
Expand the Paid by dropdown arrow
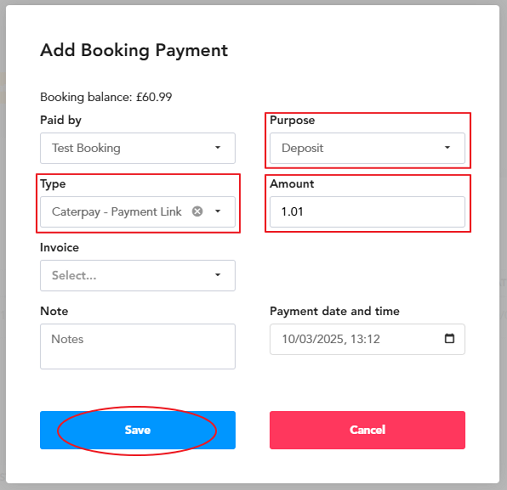pos(218,147)
